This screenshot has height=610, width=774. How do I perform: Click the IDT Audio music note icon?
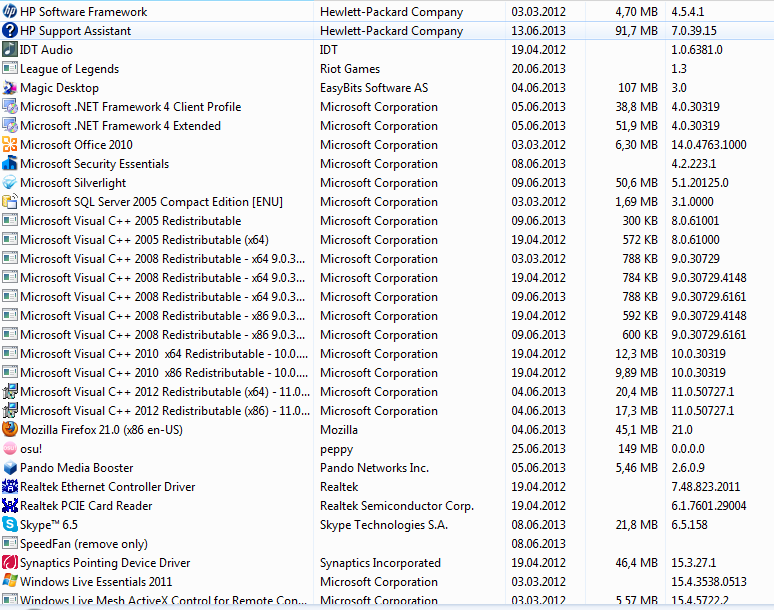(10, 49)
